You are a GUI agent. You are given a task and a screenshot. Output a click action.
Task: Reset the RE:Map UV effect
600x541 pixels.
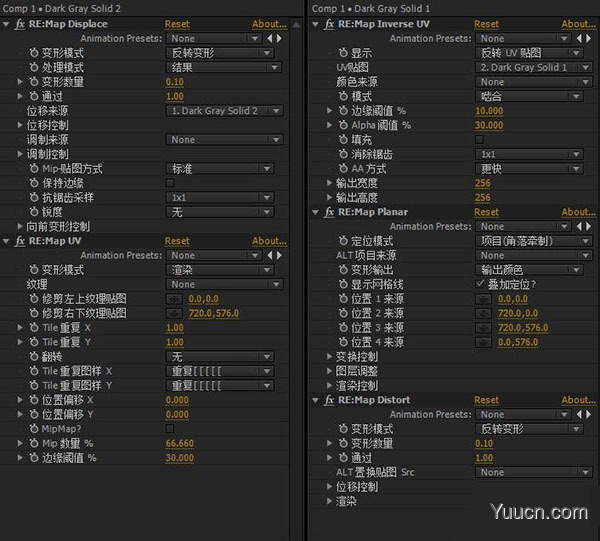click(177, 241)
